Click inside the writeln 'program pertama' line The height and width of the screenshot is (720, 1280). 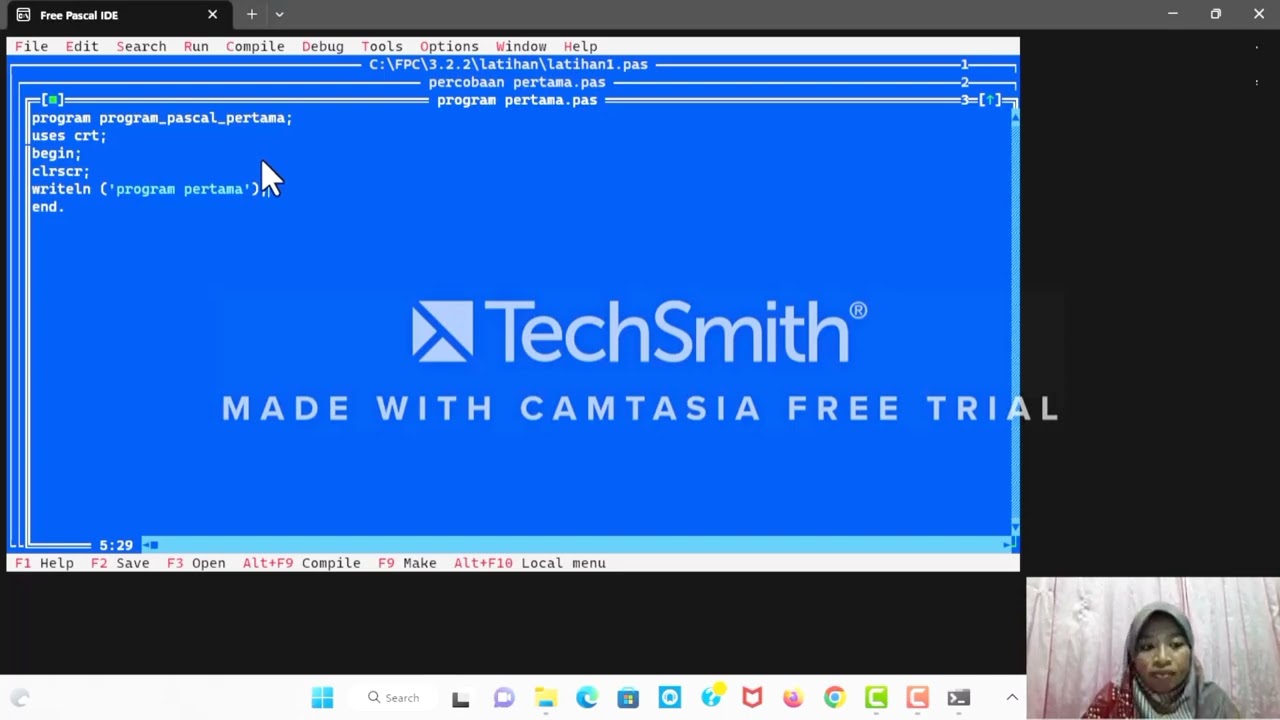click(x=149, y=189)
